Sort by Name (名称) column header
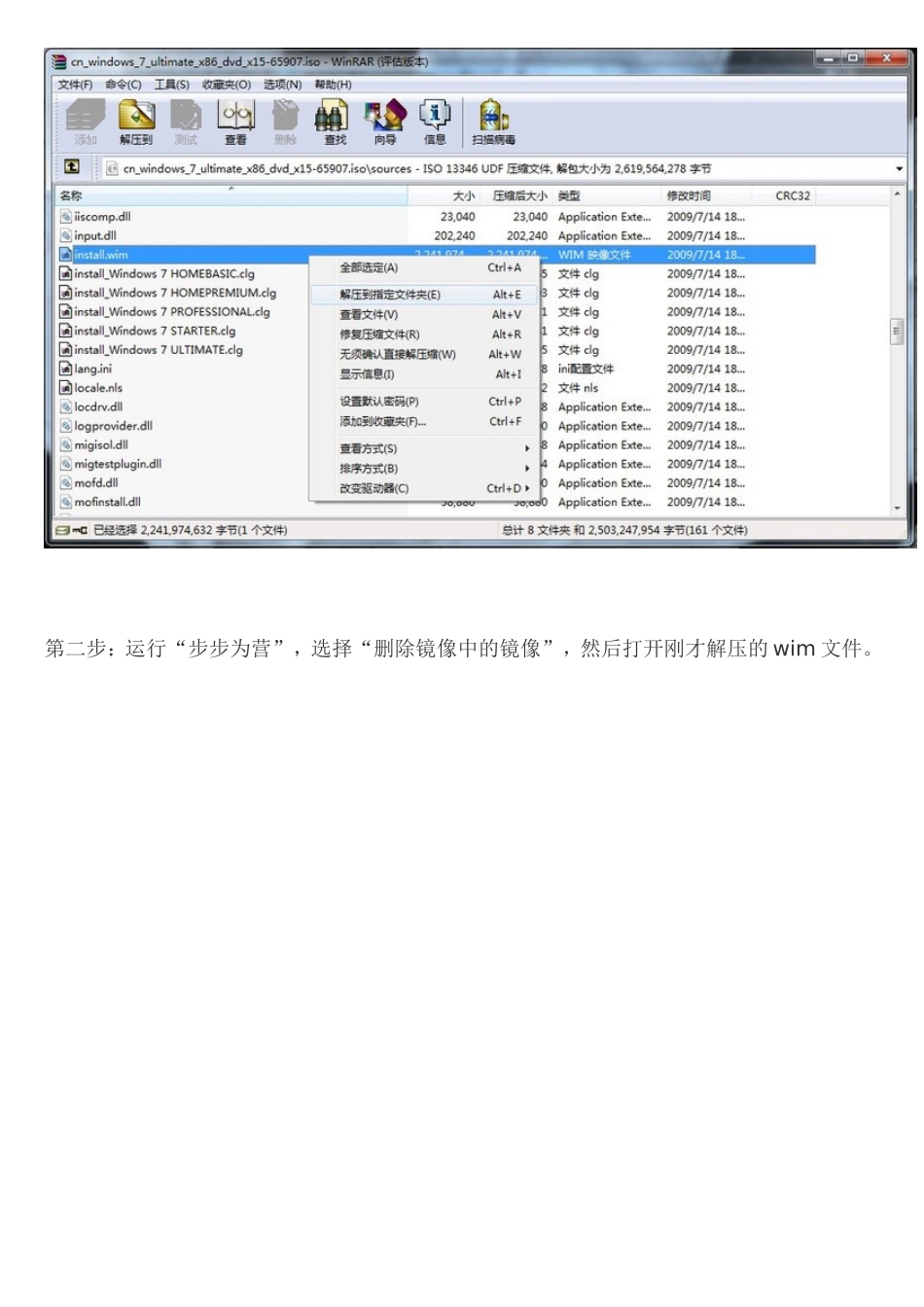The width and height of the screenshot is (924, 1307). pos(231,195)
